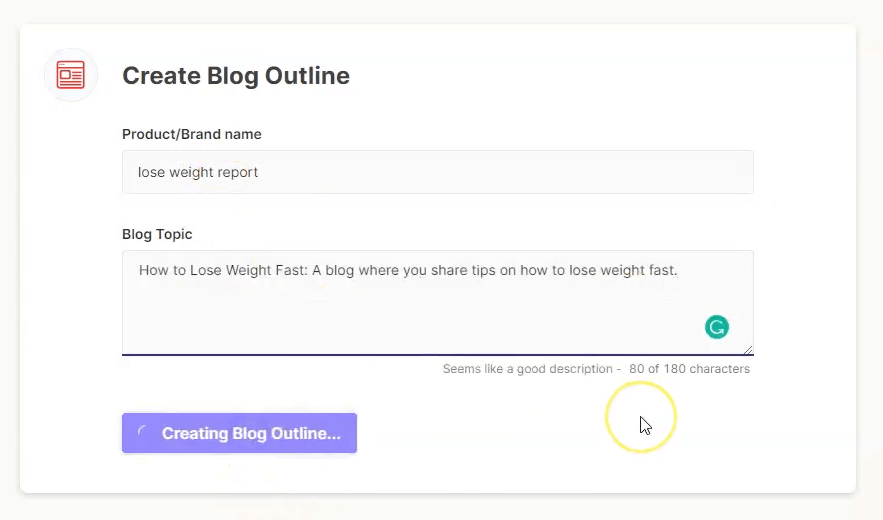The height and width of the screenshot is (520, 883).
Task: Click the red blog outline icon
Action: (71, 75)
